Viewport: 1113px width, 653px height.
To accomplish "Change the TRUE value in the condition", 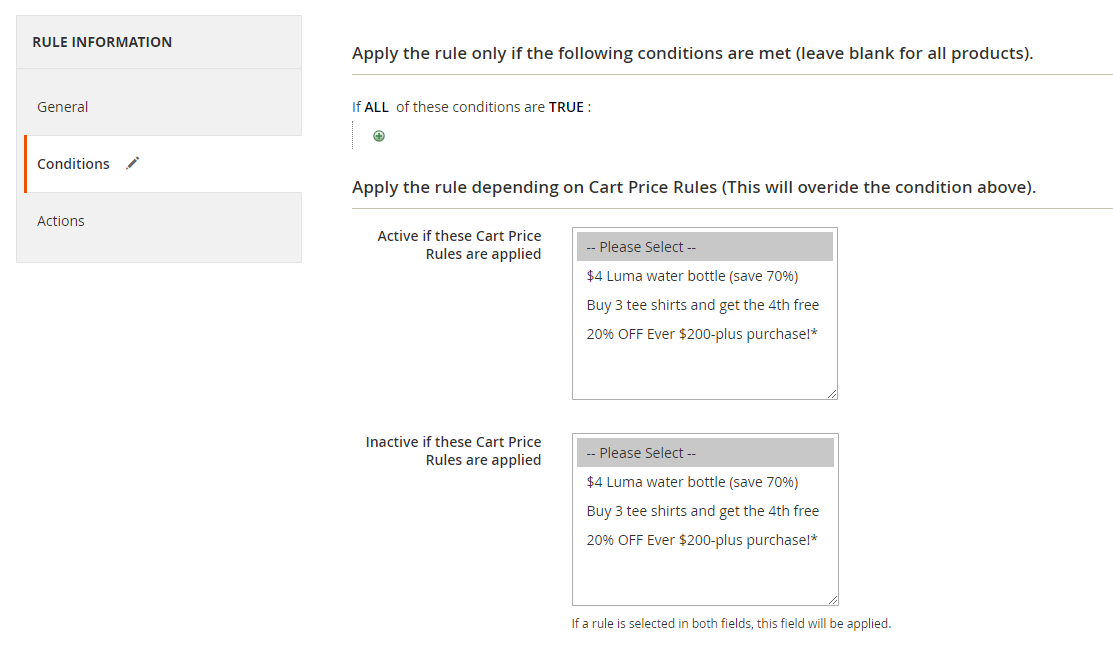I will (566, 107).
